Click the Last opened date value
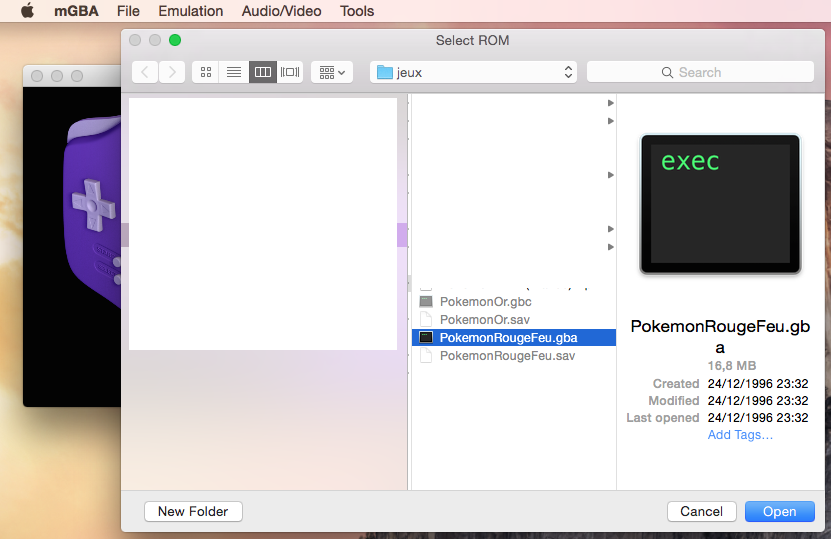The image size is (831, 539). [x=758, y=418]
